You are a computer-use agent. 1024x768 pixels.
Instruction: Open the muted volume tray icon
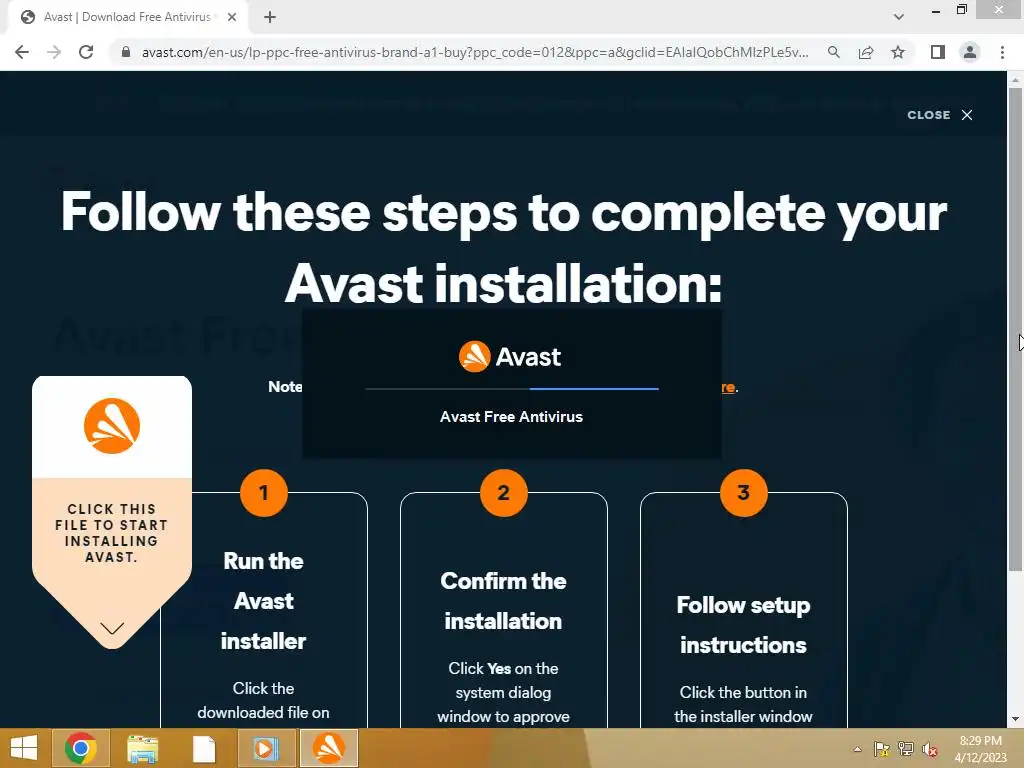coord(930,749)
